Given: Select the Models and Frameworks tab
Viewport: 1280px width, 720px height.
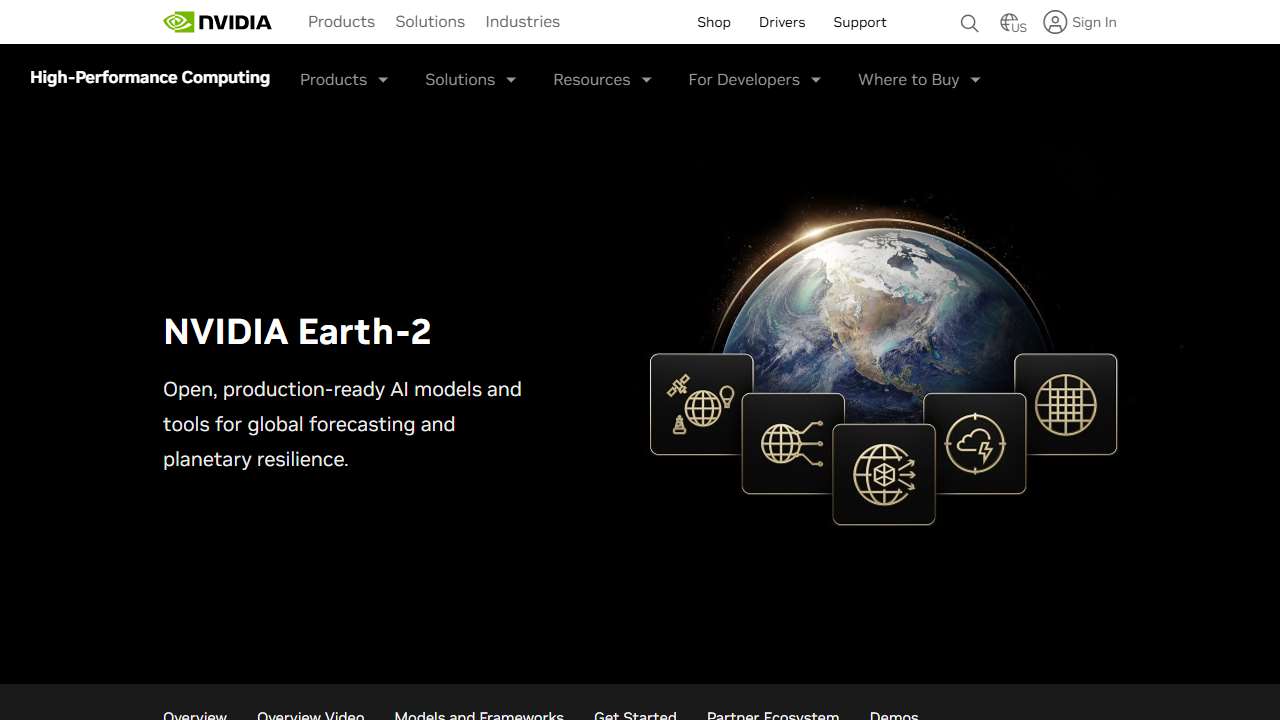Looking at the screenshot, I should (478, 715).
